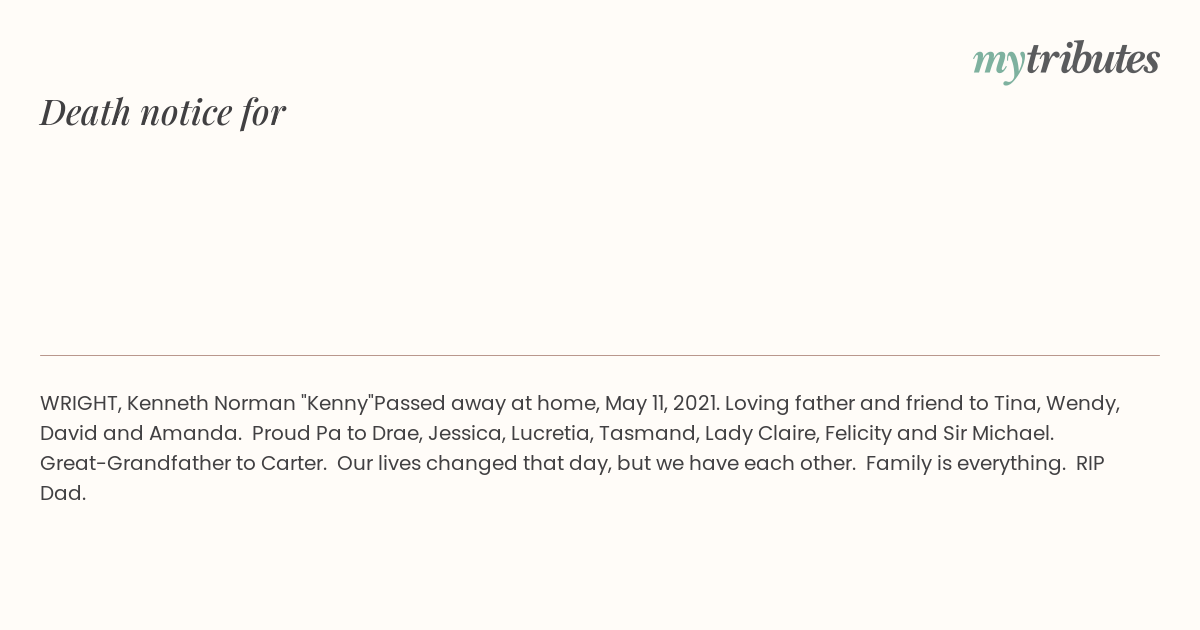This screenshot has height=630, width=1200.
Task: Click the word "RIP" near the end
Action: click(x=1091, y=464)
